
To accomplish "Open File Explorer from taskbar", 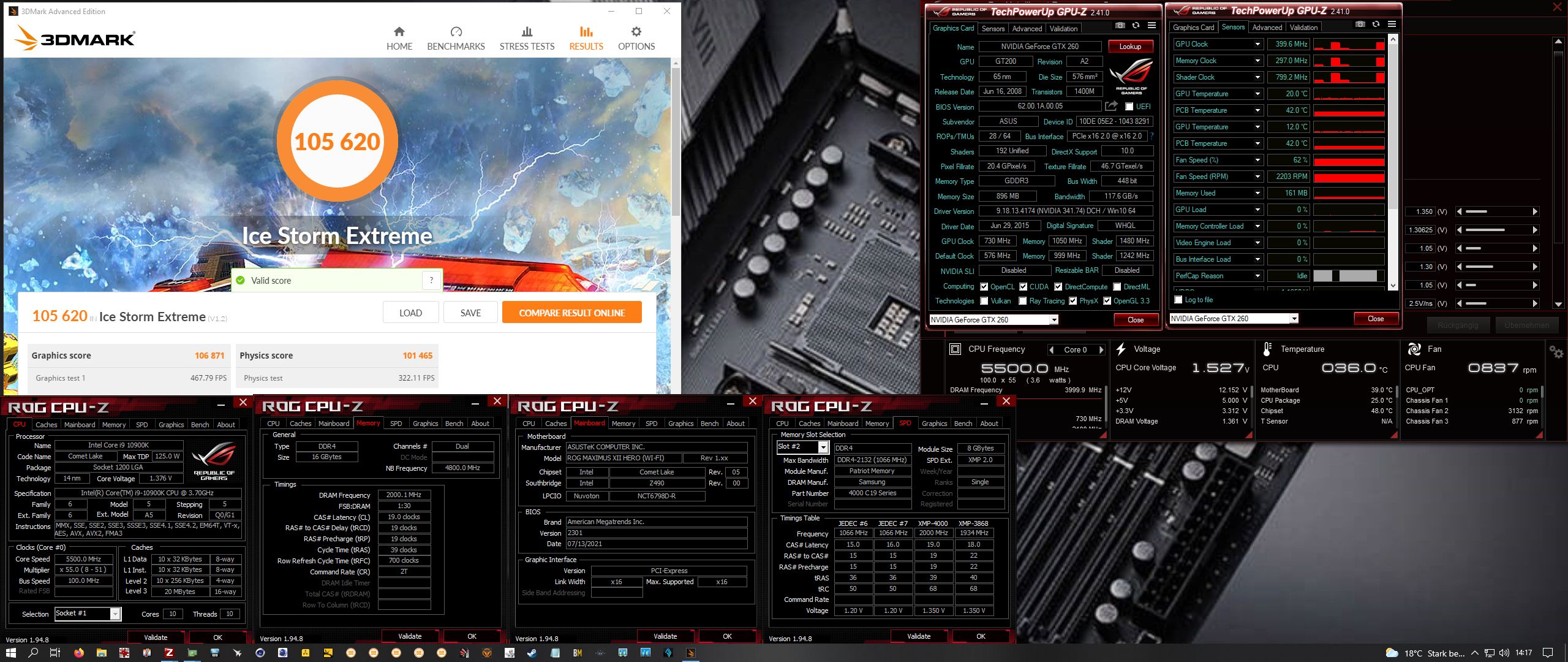I will [101, 653].
